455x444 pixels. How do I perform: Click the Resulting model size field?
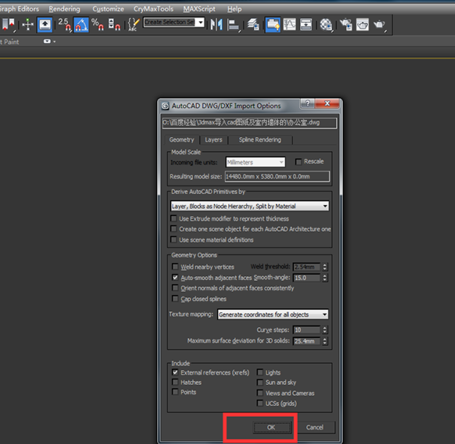coord(277,176)
